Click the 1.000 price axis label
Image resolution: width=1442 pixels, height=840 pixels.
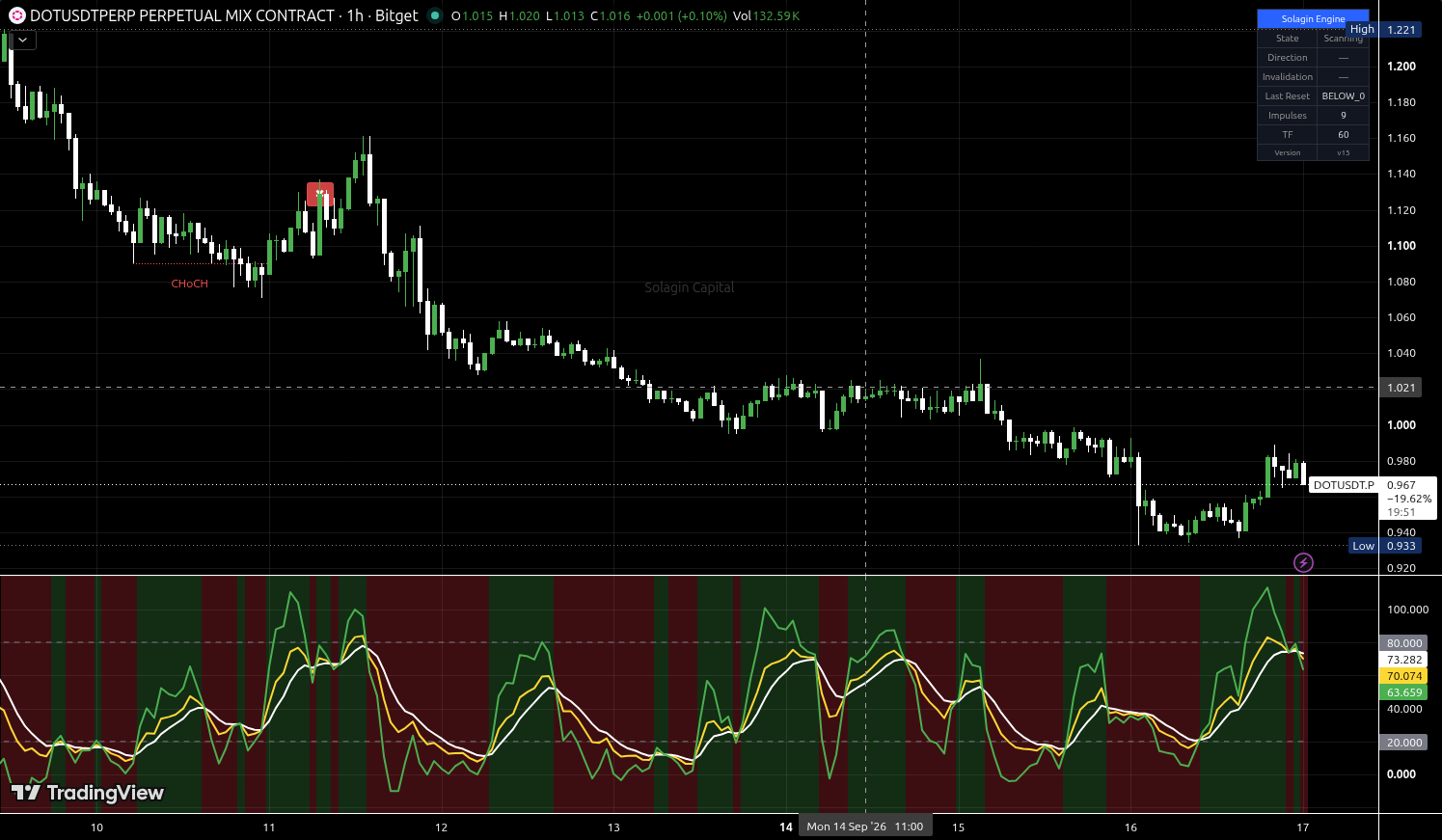[1401, 425]
